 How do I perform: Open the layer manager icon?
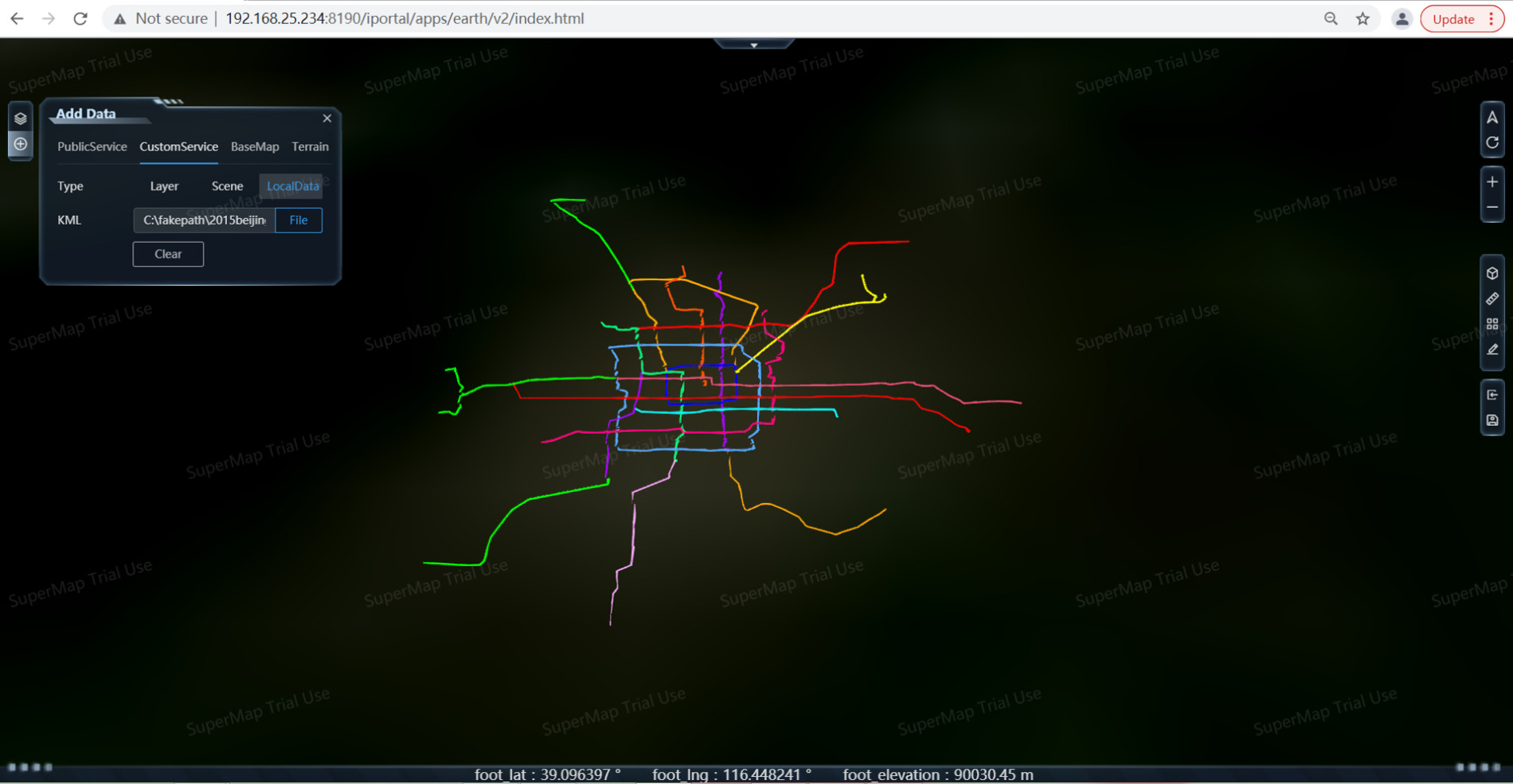point(21,119)
